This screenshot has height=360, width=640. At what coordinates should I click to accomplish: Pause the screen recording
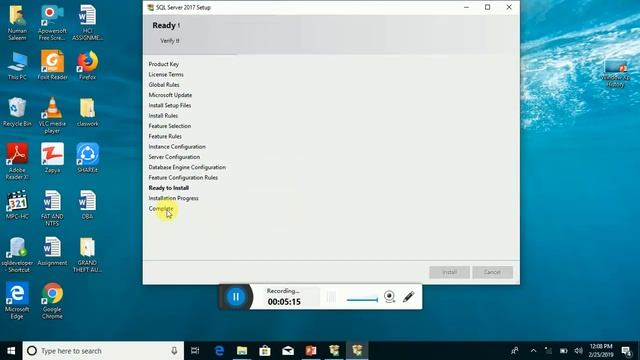(236, 297)
